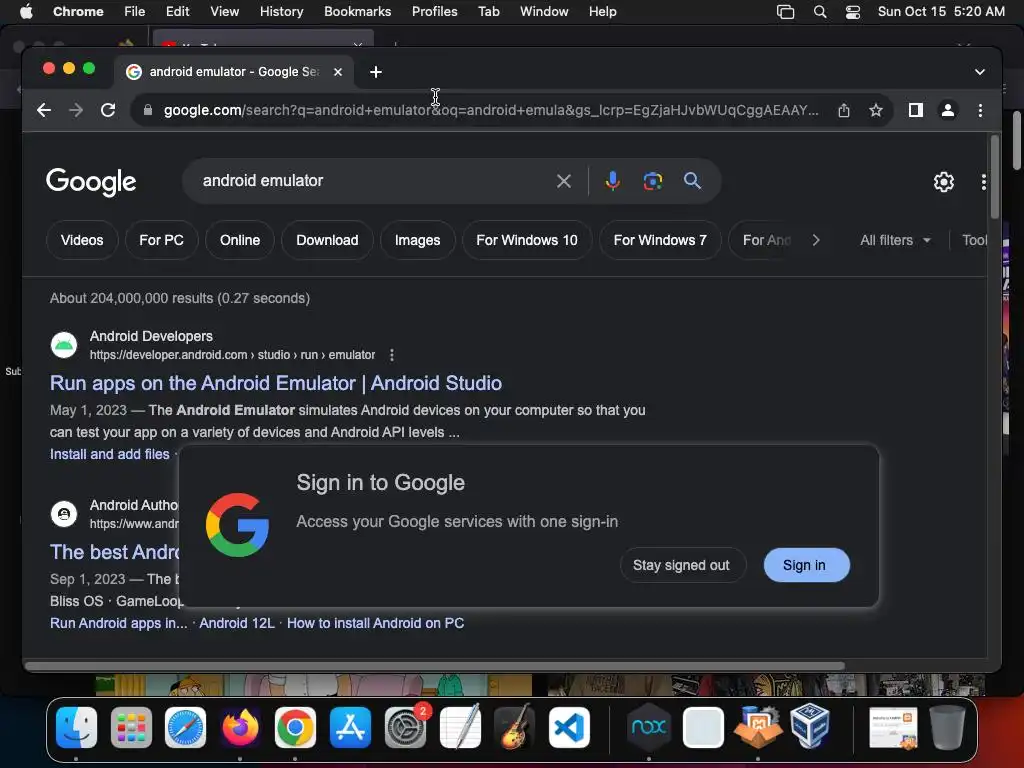1024x768 pixels.
Task: Clear the search box text
Action: [564, 181]
